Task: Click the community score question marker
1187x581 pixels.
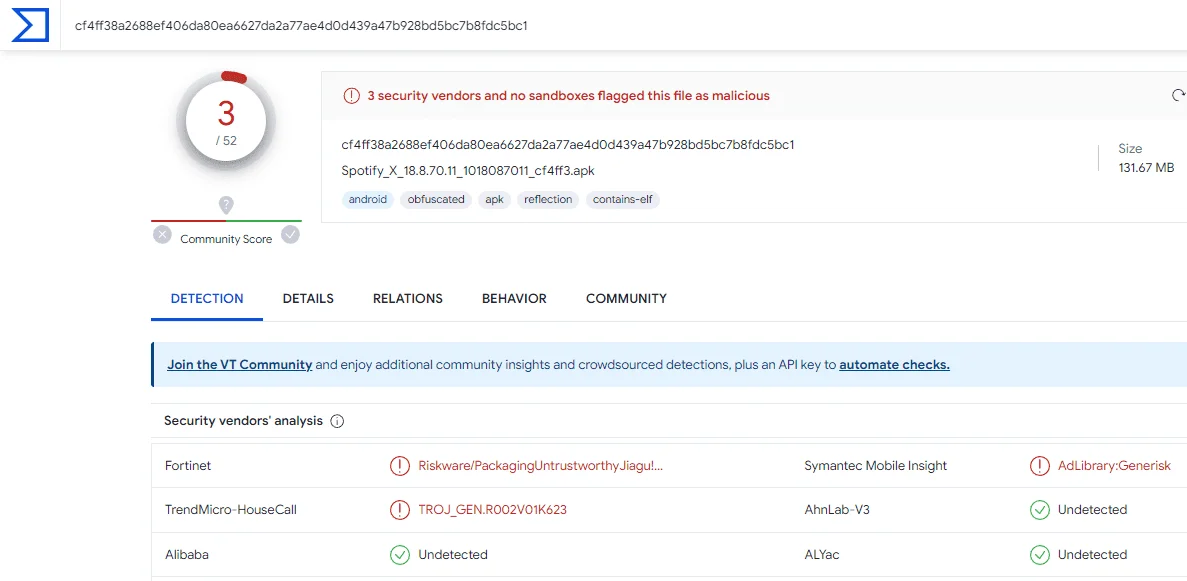Action: coord(226,205)
